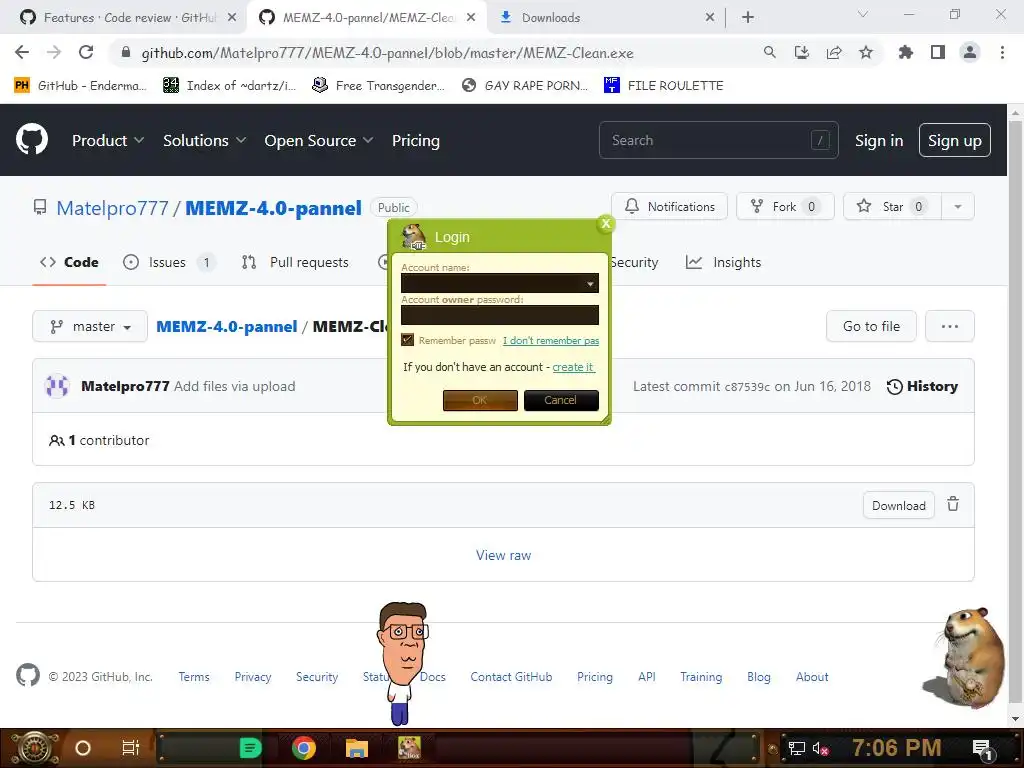Open the FILE ROULETTE bookmark
This screenshot has width=1024, height=768.
click(x=664, y=85)
